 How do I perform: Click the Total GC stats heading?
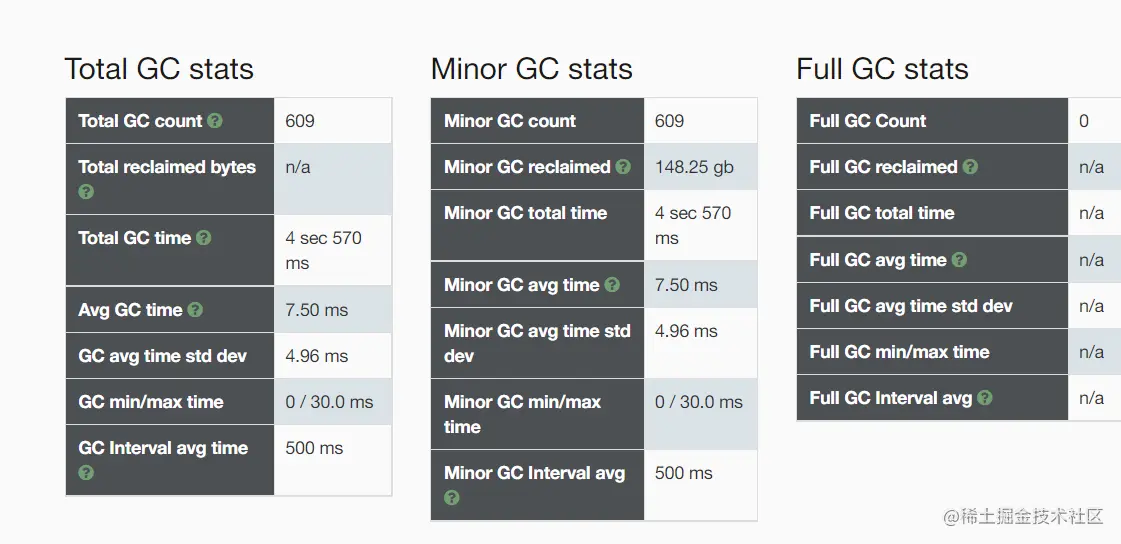click(x=159, y=69)
